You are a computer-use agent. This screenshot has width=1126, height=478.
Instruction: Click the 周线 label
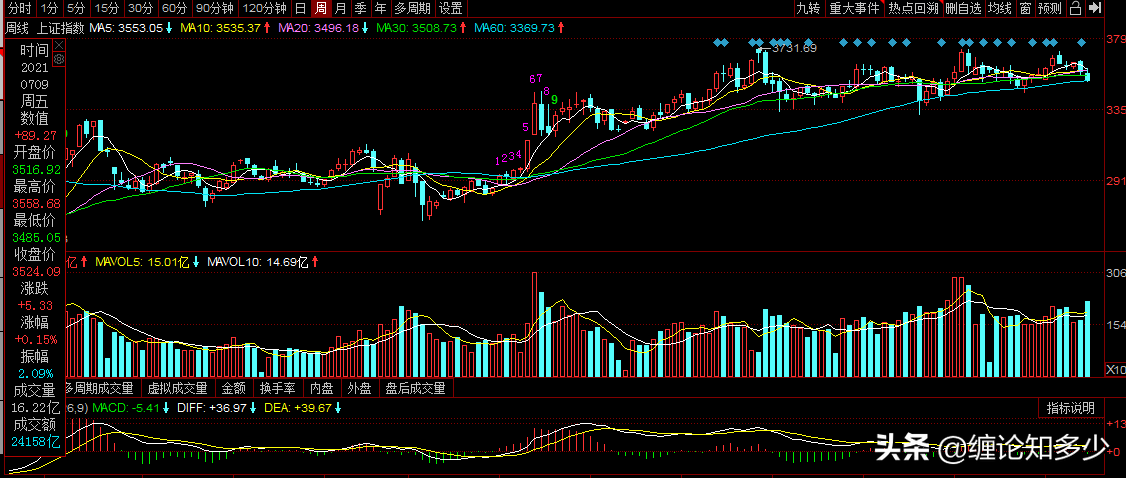point(17,27)
